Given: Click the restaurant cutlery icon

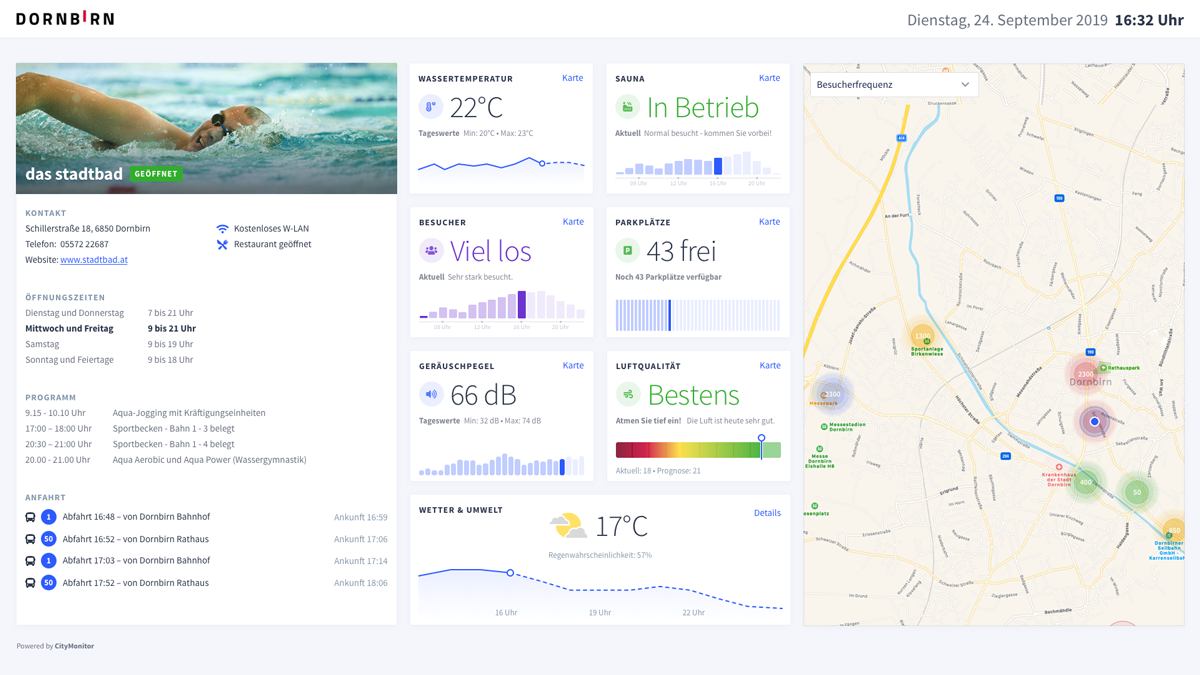Looking at the screenshot, I should pyautogui.click(x=222, y=244).
